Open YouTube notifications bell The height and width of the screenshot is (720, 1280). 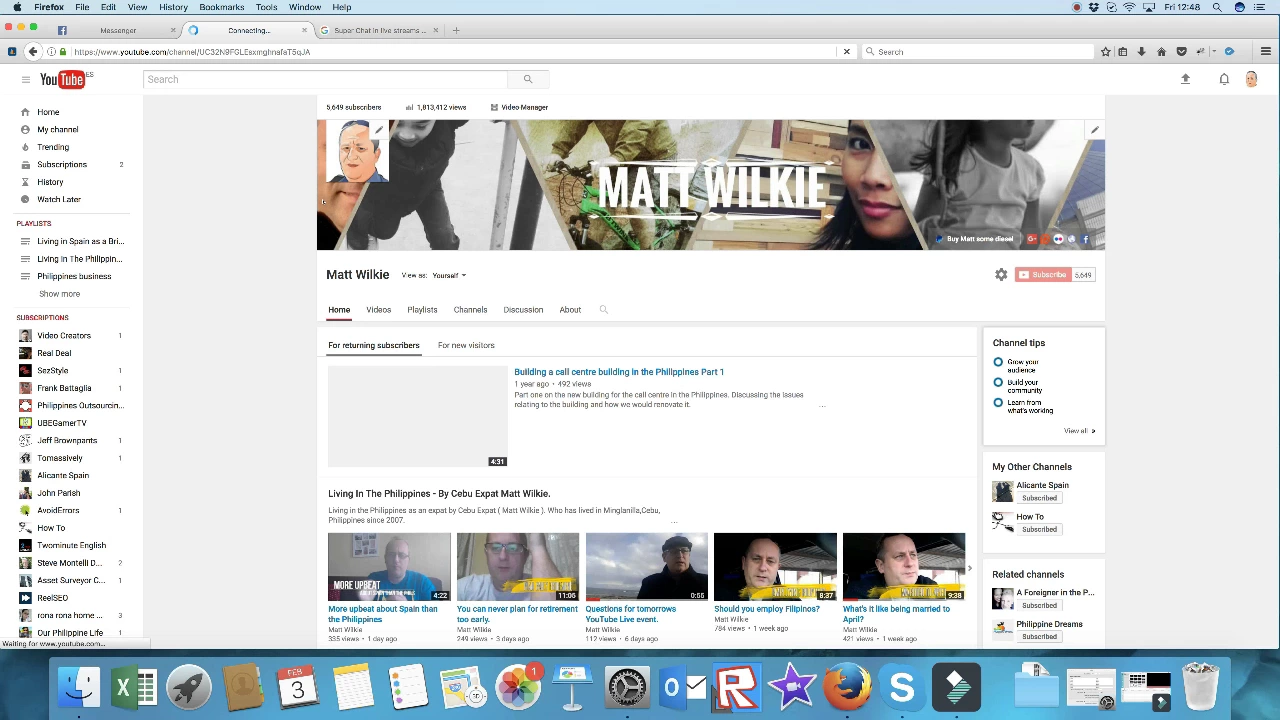1224,79
